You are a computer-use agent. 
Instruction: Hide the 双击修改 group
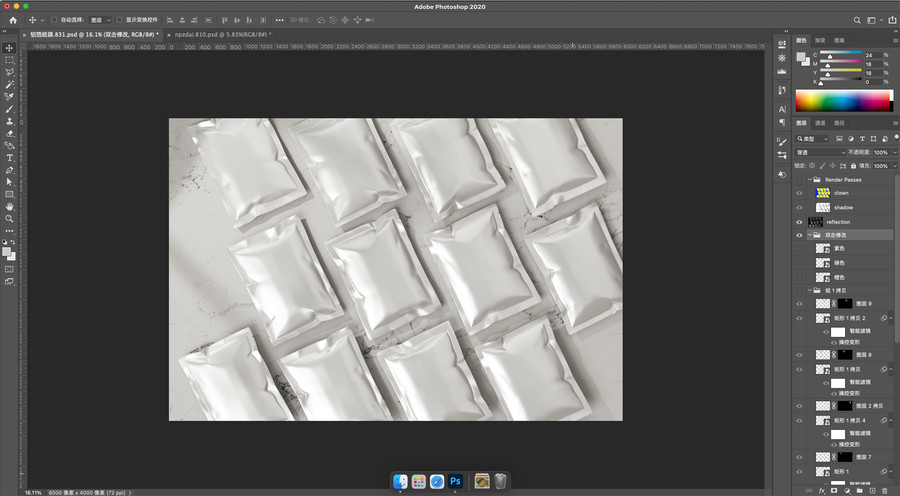[799, 235]
